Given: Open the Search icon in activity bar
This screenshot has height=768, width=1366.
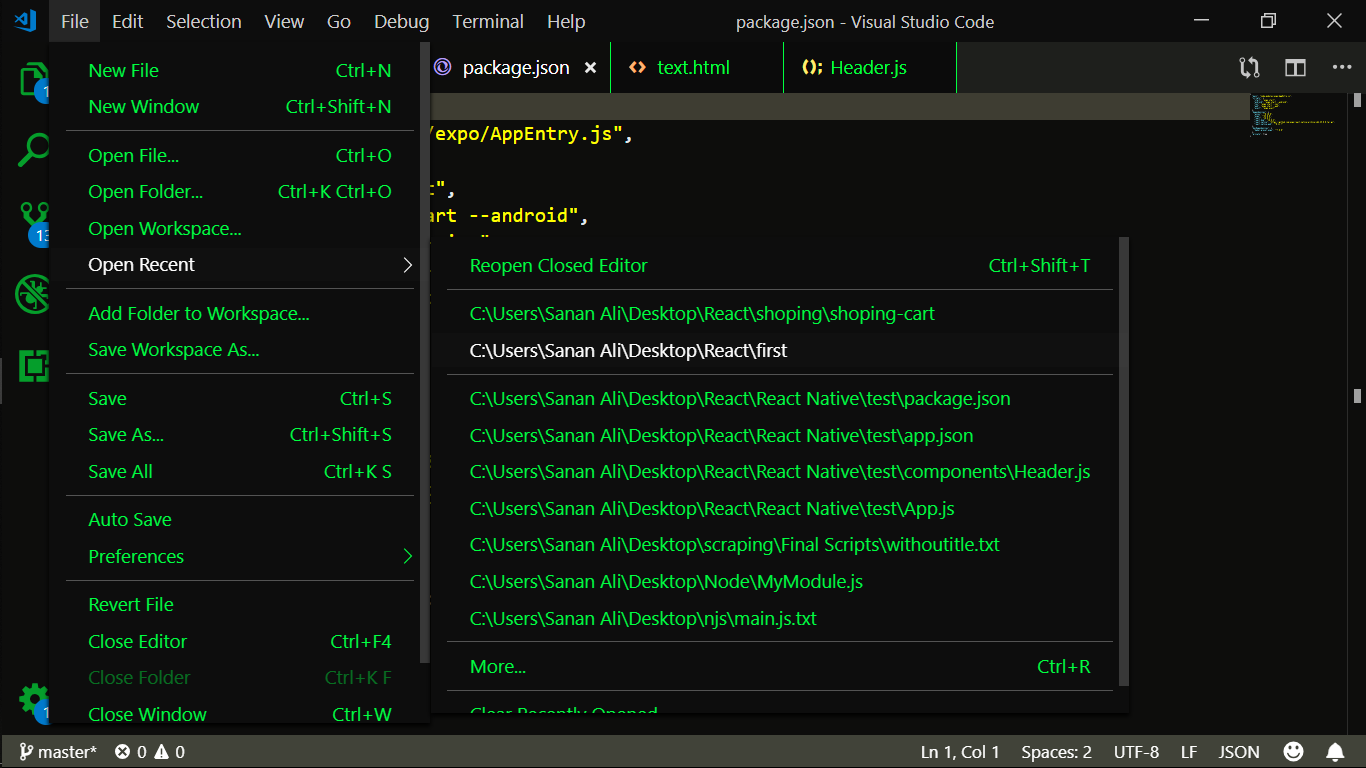Looking at the screenshot, I should point(33,150).
